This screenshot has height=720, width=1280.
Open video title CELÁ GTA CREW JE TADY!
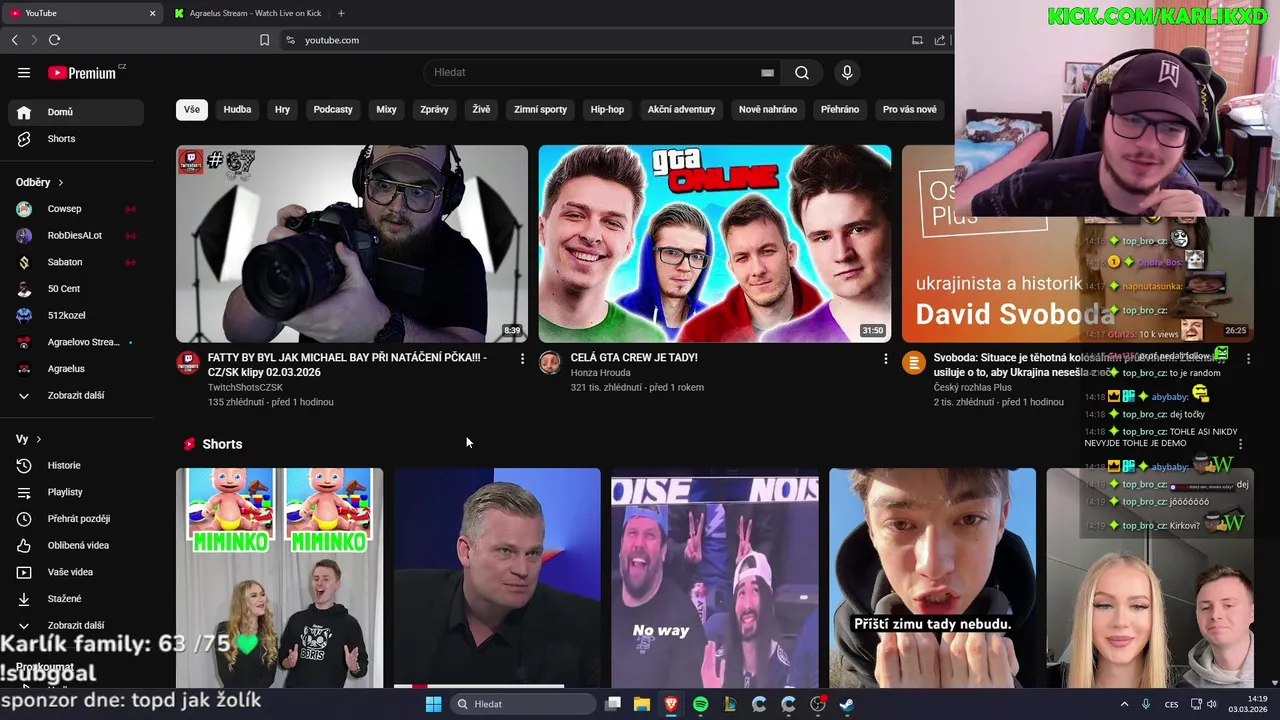pyautogui.click(x=634, y=357)
